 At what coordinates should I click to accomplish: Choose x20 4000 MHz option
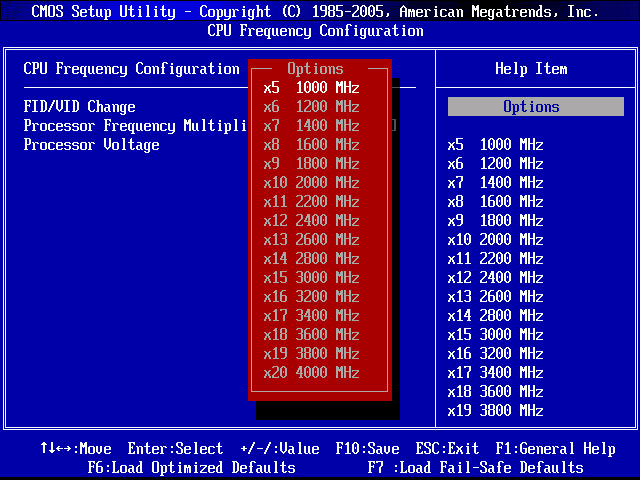311,373
